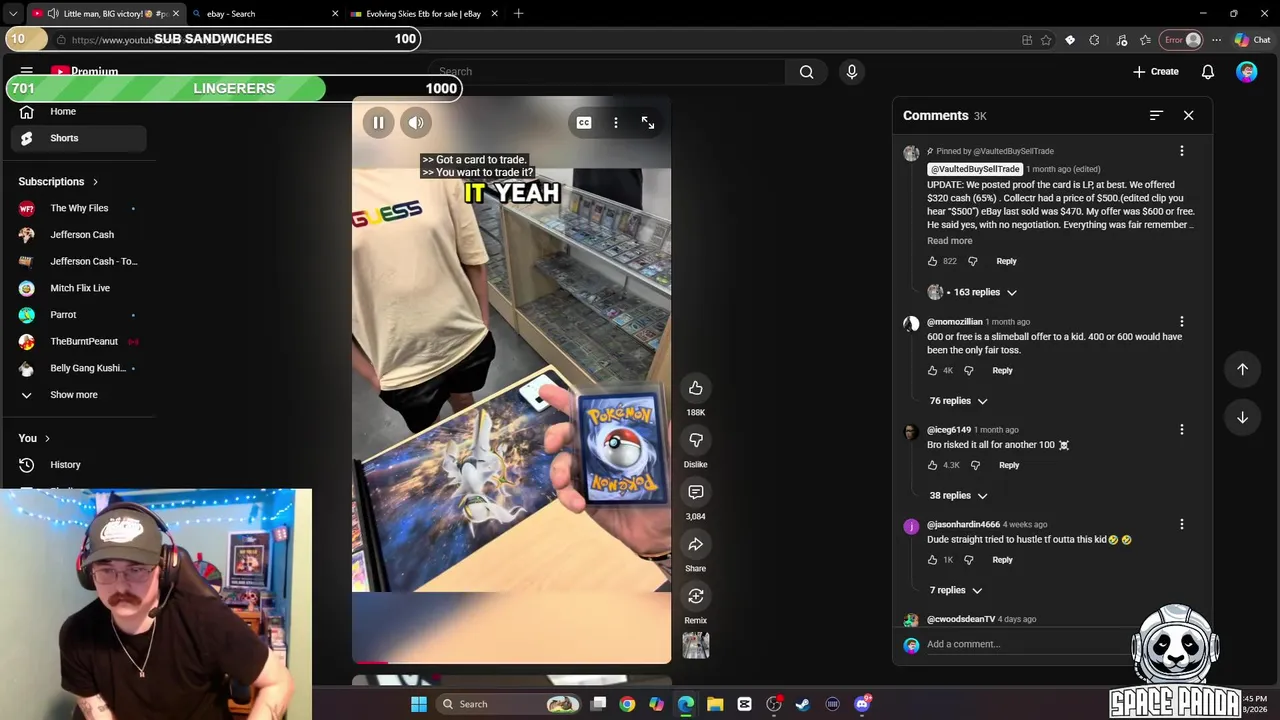Open Home in the YouTube sidebar

pyautogui.click(x=78, y=112)
